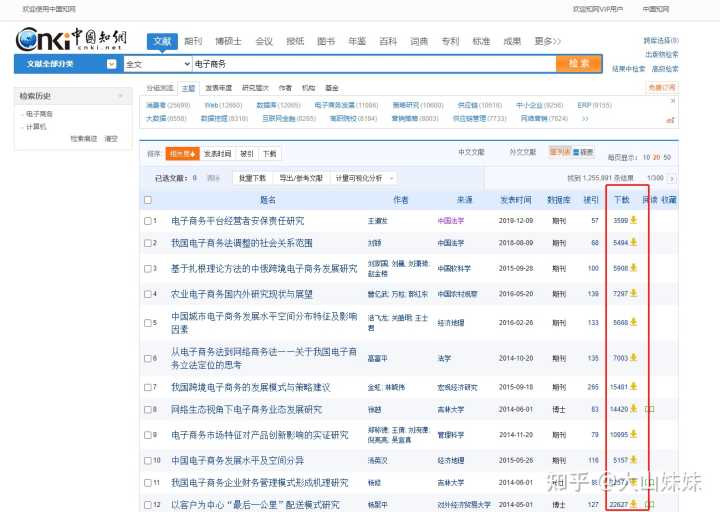Image resolution: width=720 pixels, height=512 pixels.
Task: Expand 更多>> database categories
Action: coord(548,41)
